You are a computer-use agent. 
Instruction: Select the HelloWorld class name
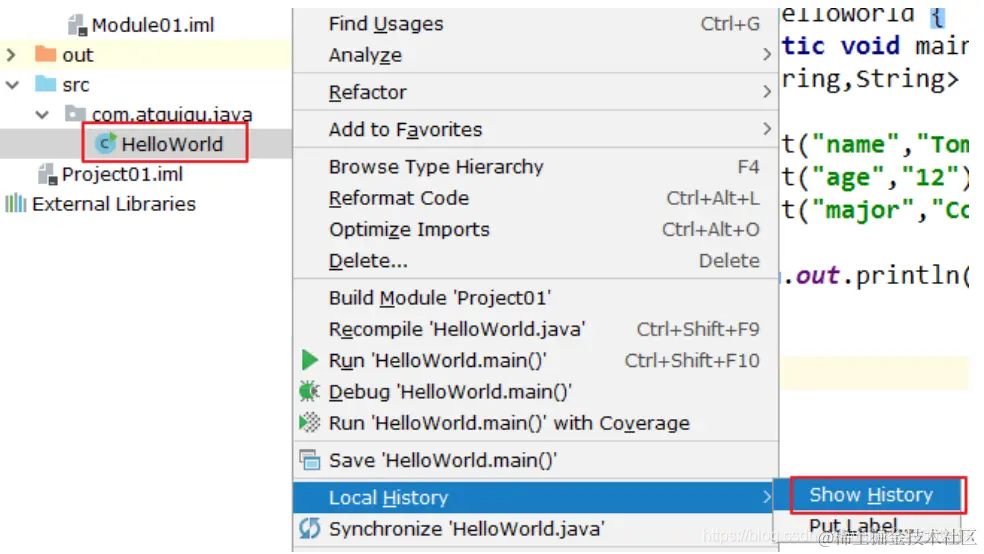coord(172,144)
